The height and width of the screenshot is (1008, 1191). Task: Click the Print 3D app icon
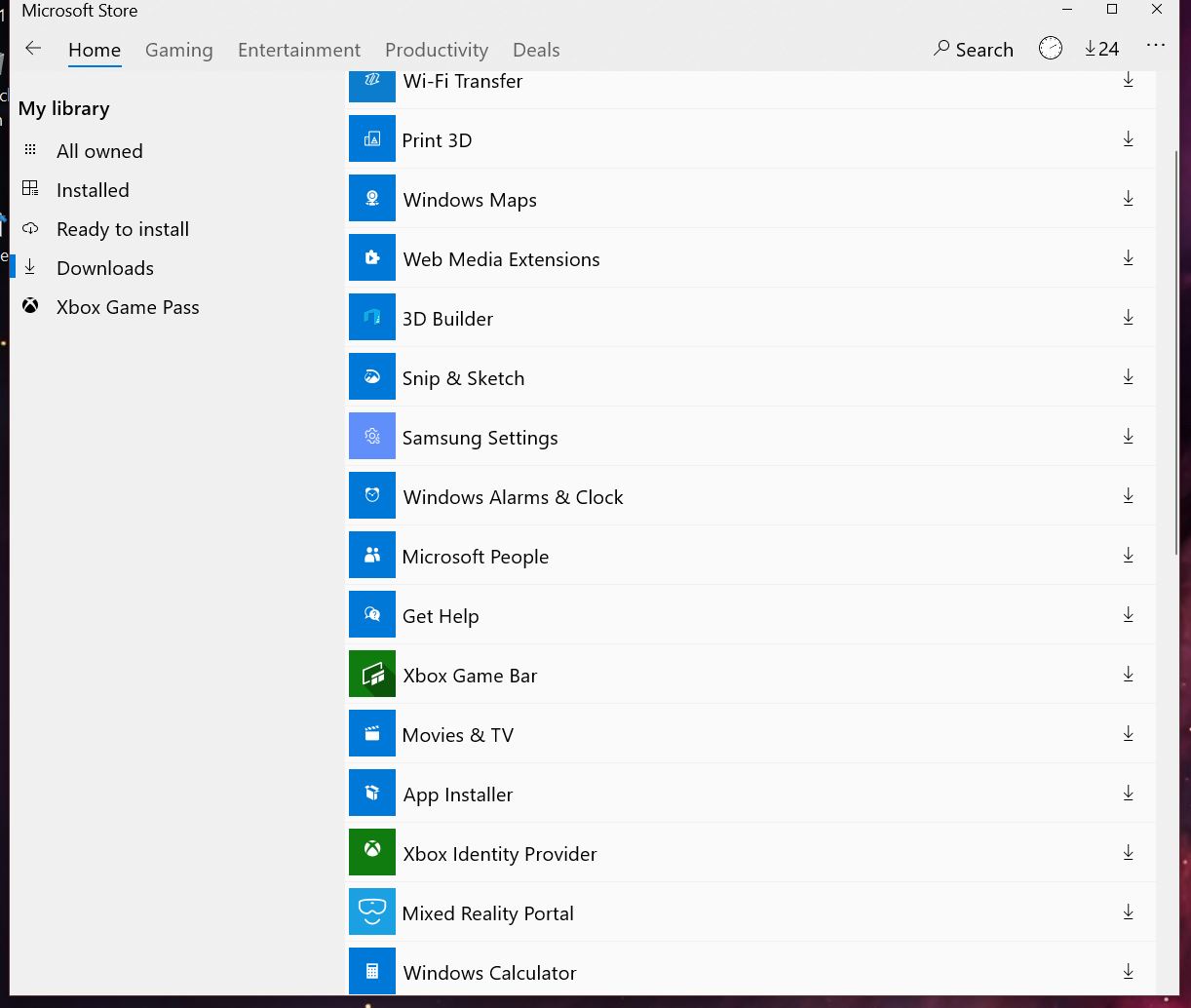click(372, 139)
